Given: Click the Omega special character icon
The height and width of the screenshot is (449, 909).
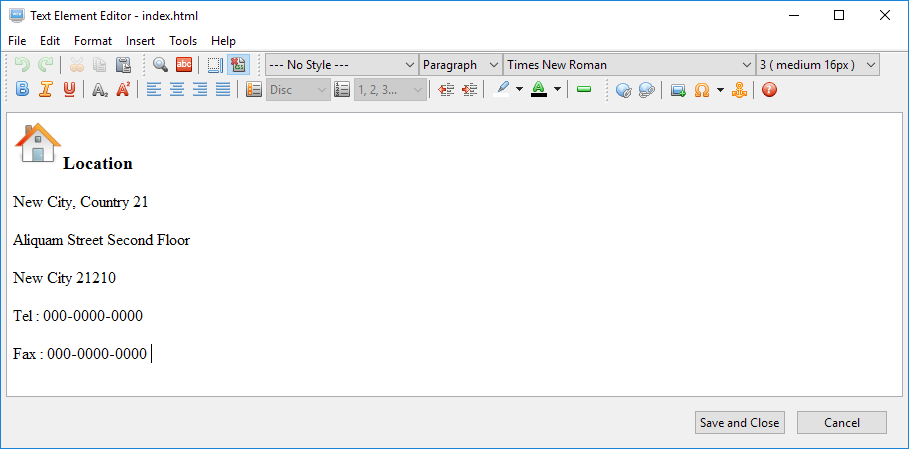Looking at the screenshot, I should pos(702,90).
